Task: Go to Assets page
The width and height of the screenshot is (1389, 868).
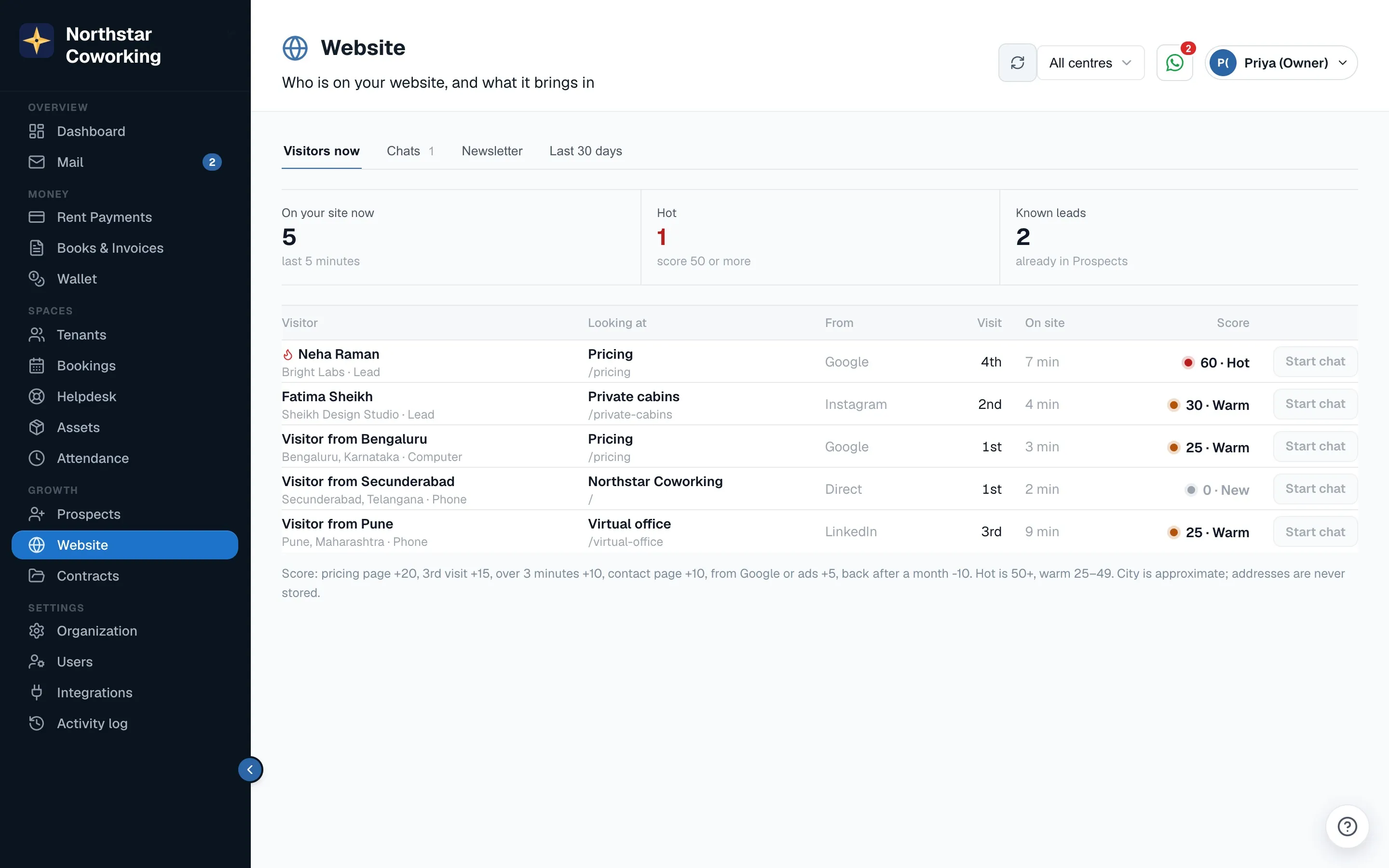Action: coord(124,427)
